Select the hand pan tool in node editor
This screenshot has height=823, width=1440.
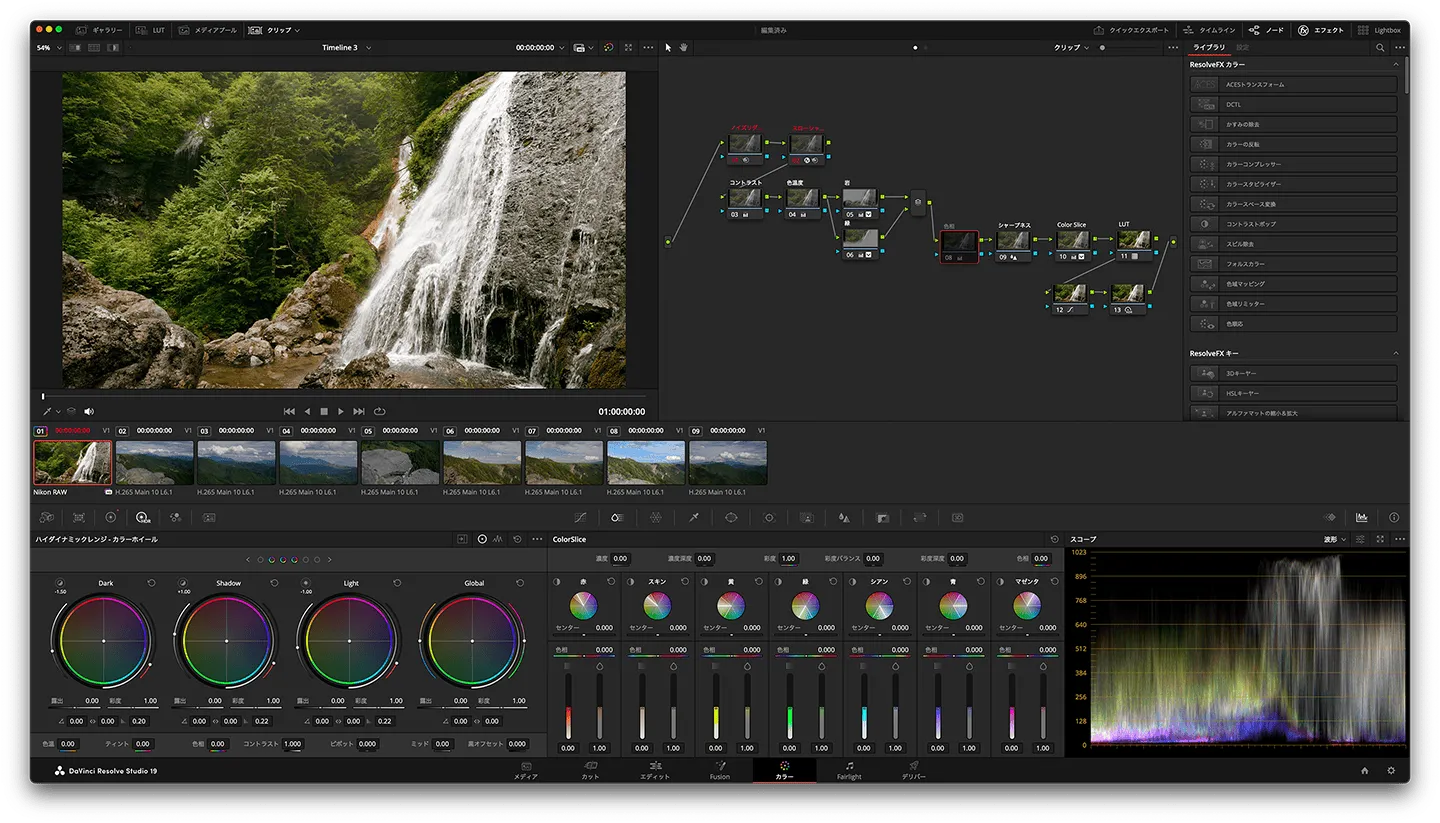coord(684,47)
